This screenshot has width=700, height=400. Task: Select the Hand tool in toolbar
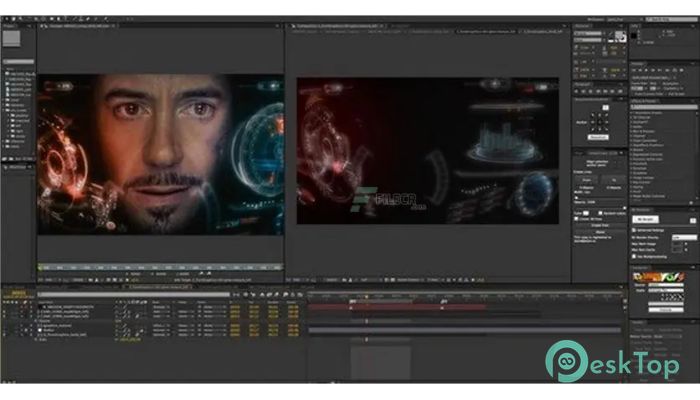[14, 19]
